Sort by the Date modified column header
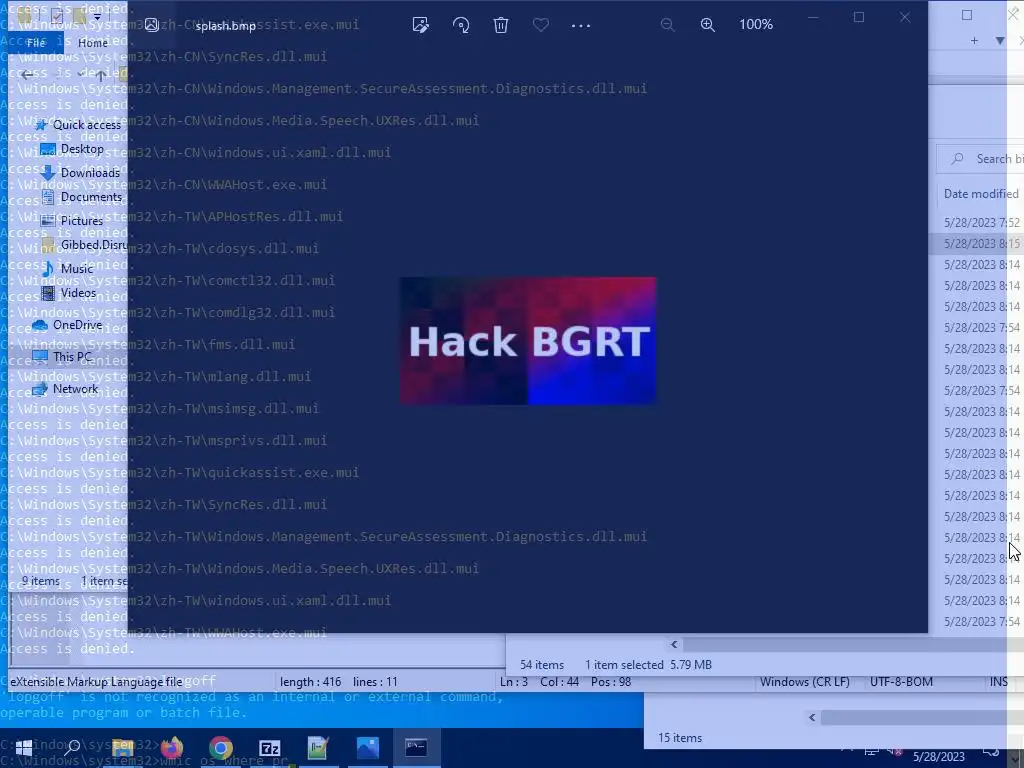Screen dimensions: 1024x768 pos(981,194)
